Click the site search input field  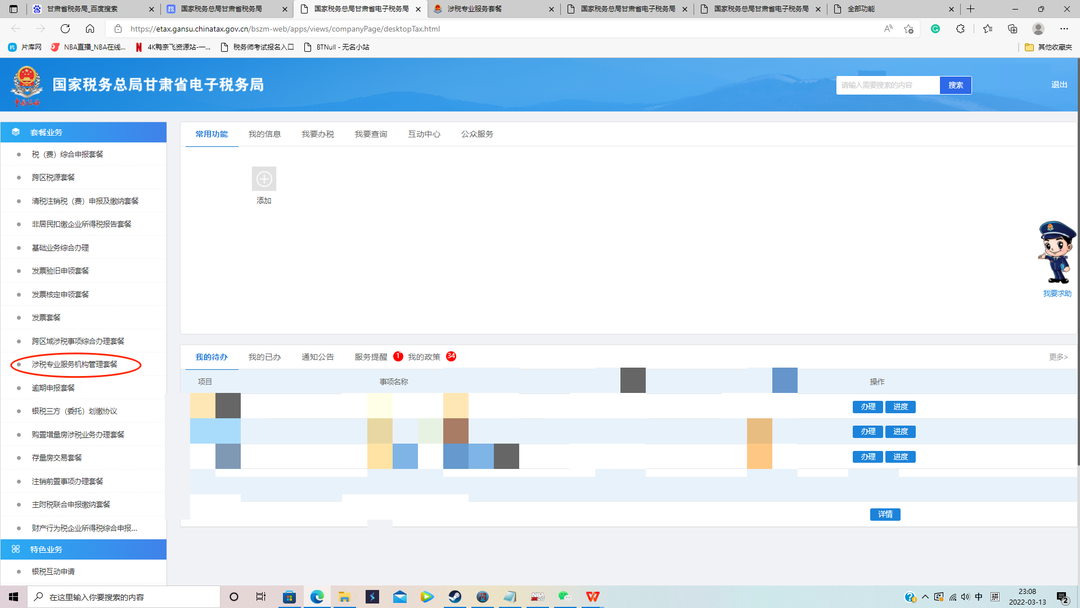[888, 85]
